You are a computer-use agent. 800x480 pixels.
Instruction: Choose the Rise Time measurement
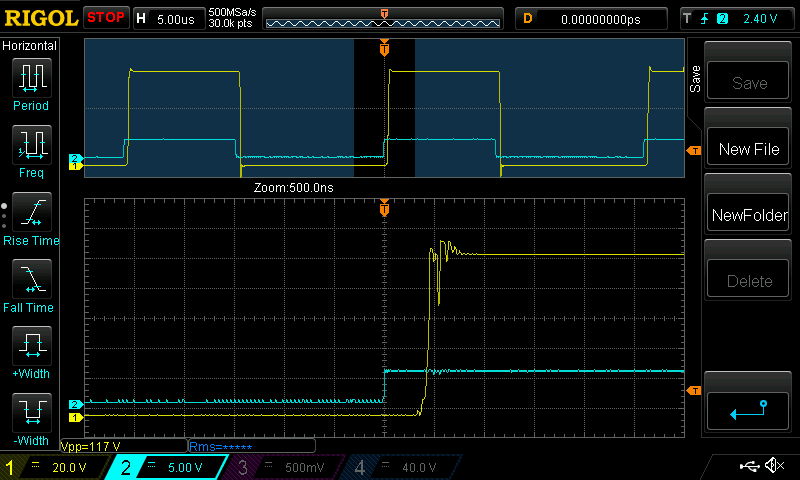31,212
